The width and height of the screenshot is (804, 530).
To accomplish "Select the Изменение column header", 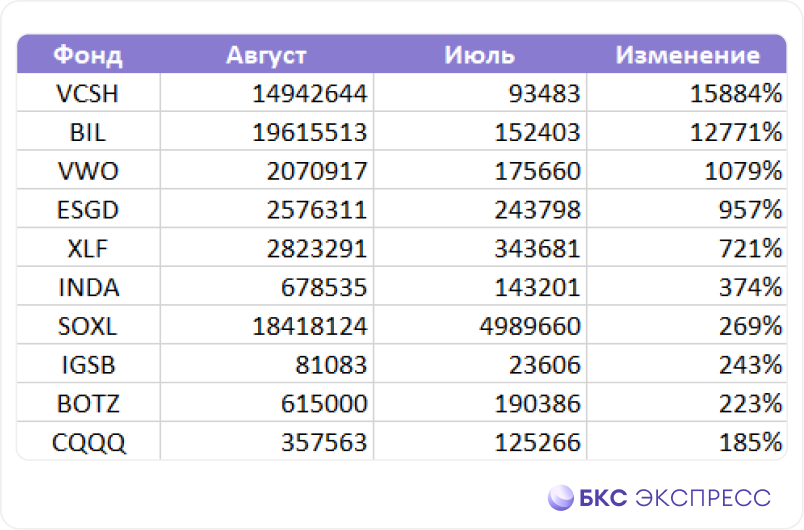I will point(688,55).
